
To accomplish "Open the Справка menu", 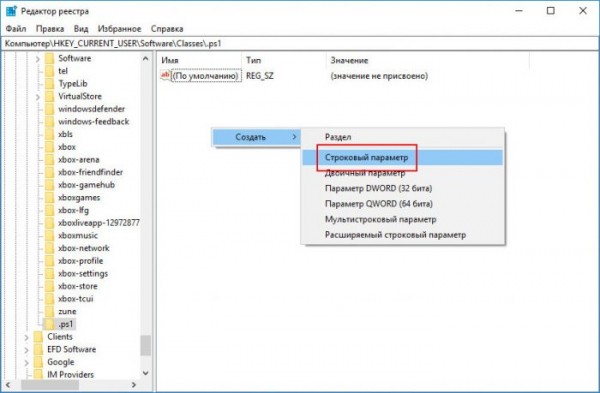I will pyautogui.click(x=167, y=29).
